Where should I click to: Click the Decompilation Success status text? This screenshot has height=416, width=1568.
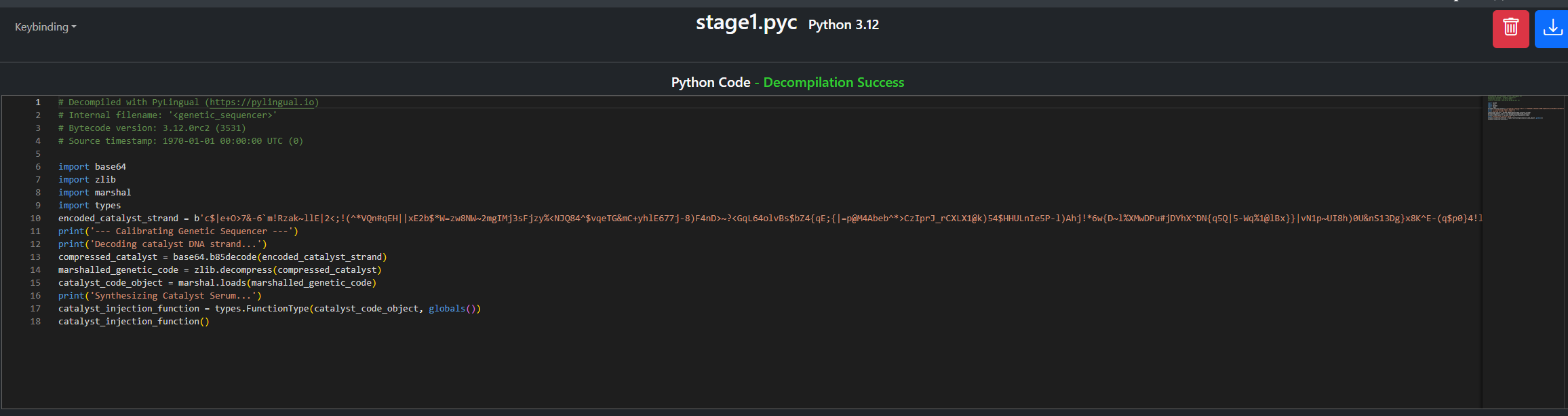(834, 82)
